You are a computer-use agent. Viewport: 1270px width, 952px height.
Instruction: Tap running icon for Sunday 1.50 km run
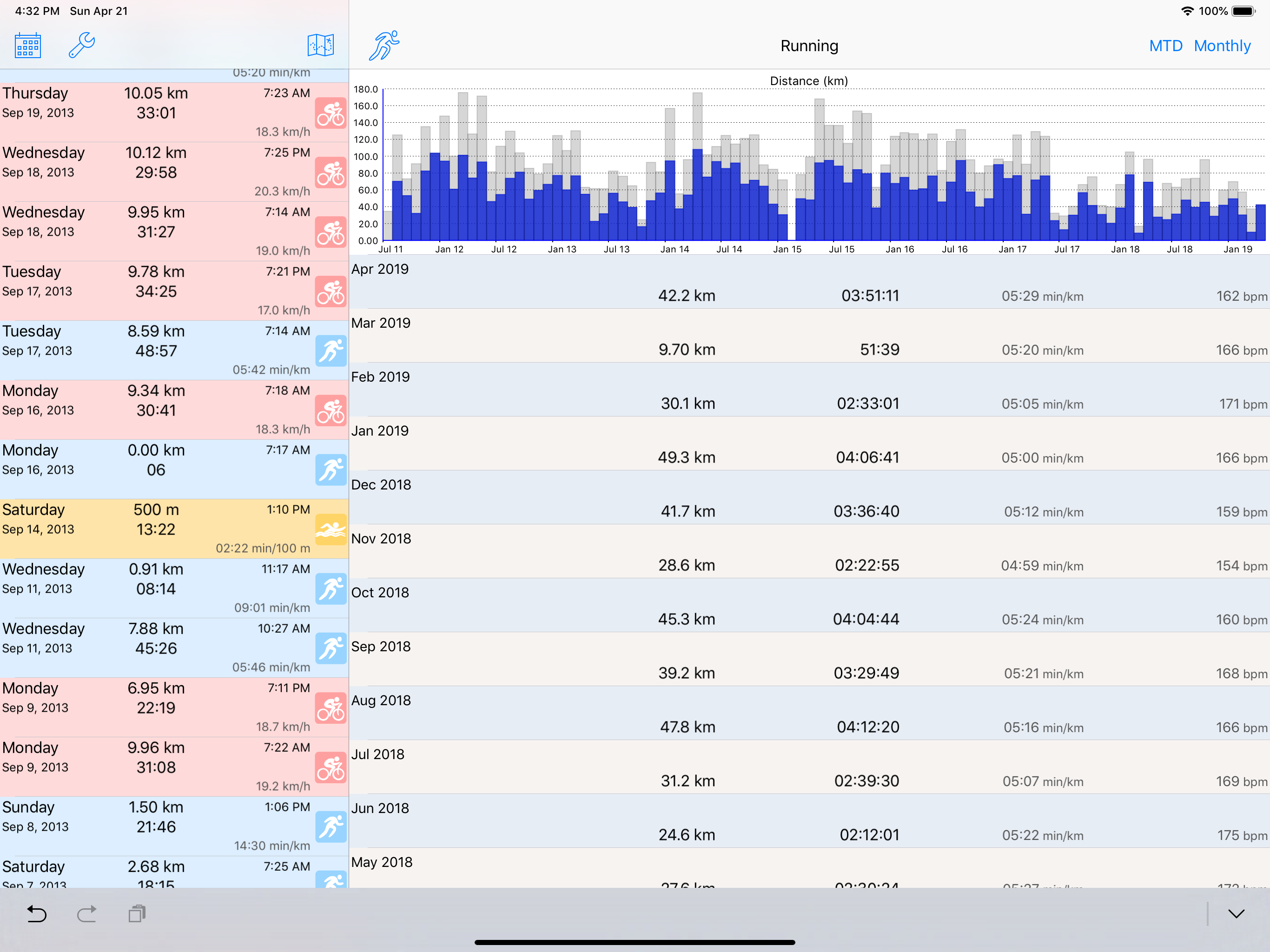[x=331, y=827]
